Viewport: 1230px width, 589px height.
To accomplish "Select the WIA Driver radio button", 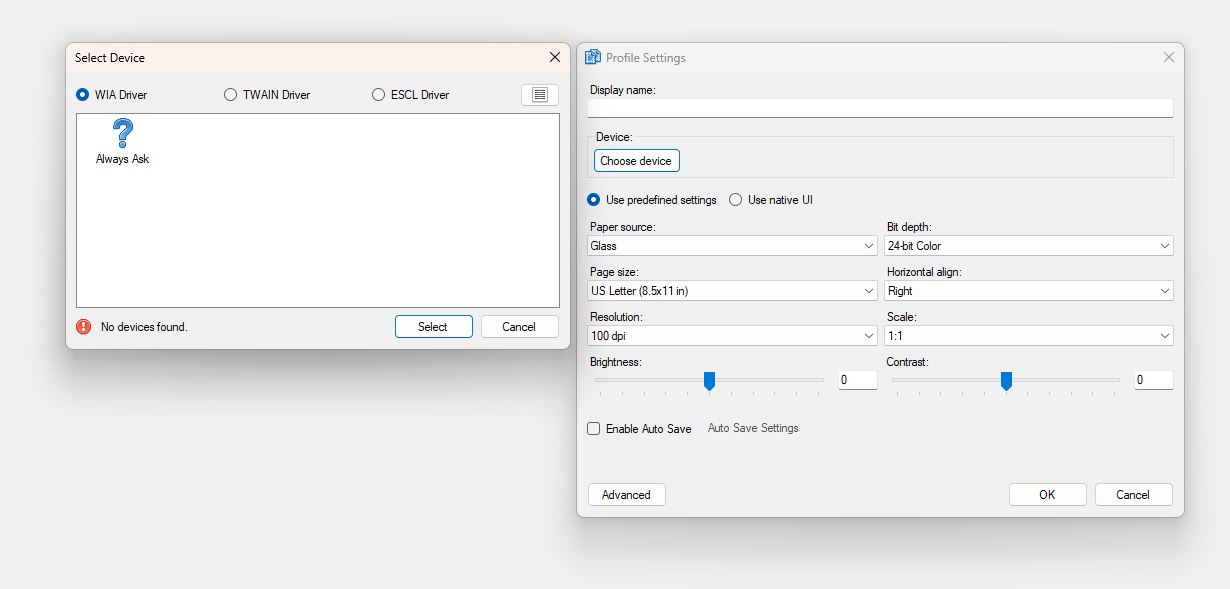I will [83, 95].
